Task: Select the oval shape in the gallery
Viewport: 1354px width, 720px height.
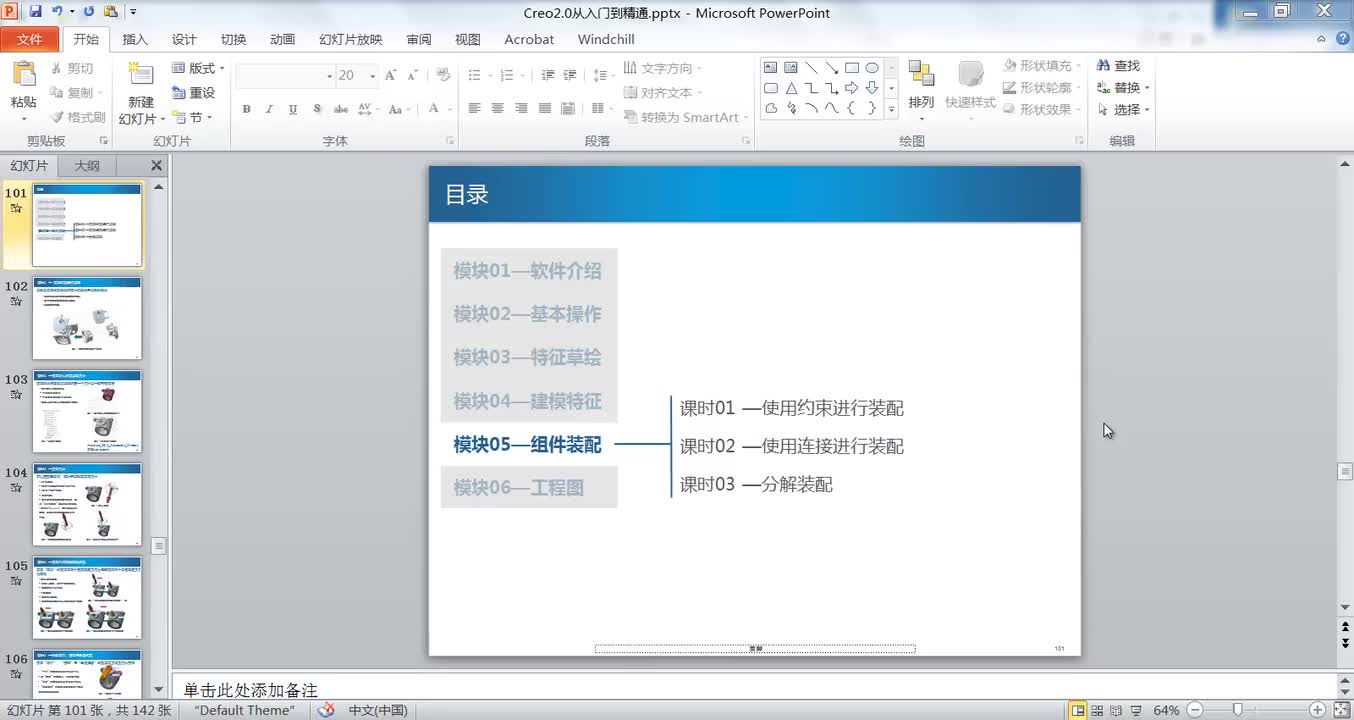Action: pos(872,68)
